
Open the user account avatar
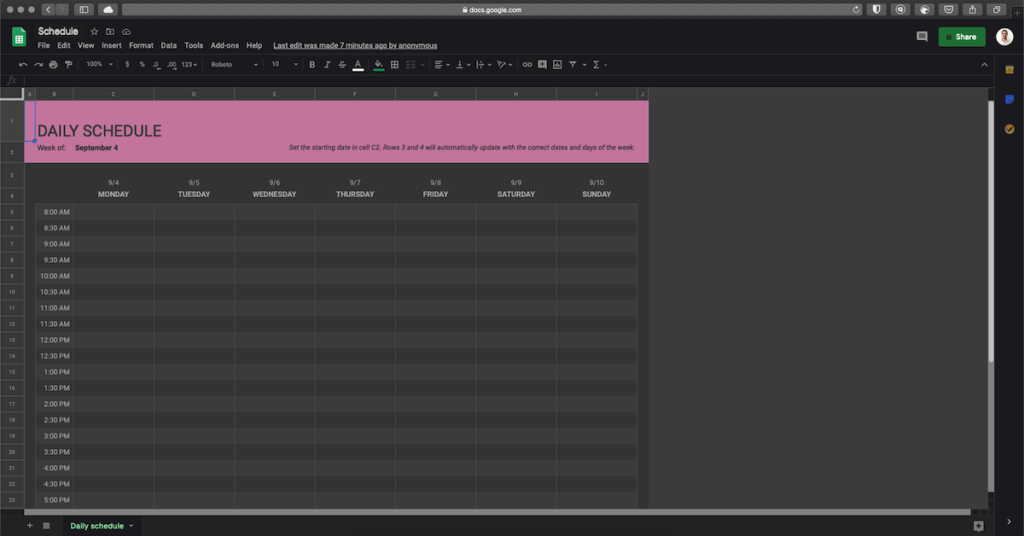click(1004, 37)
